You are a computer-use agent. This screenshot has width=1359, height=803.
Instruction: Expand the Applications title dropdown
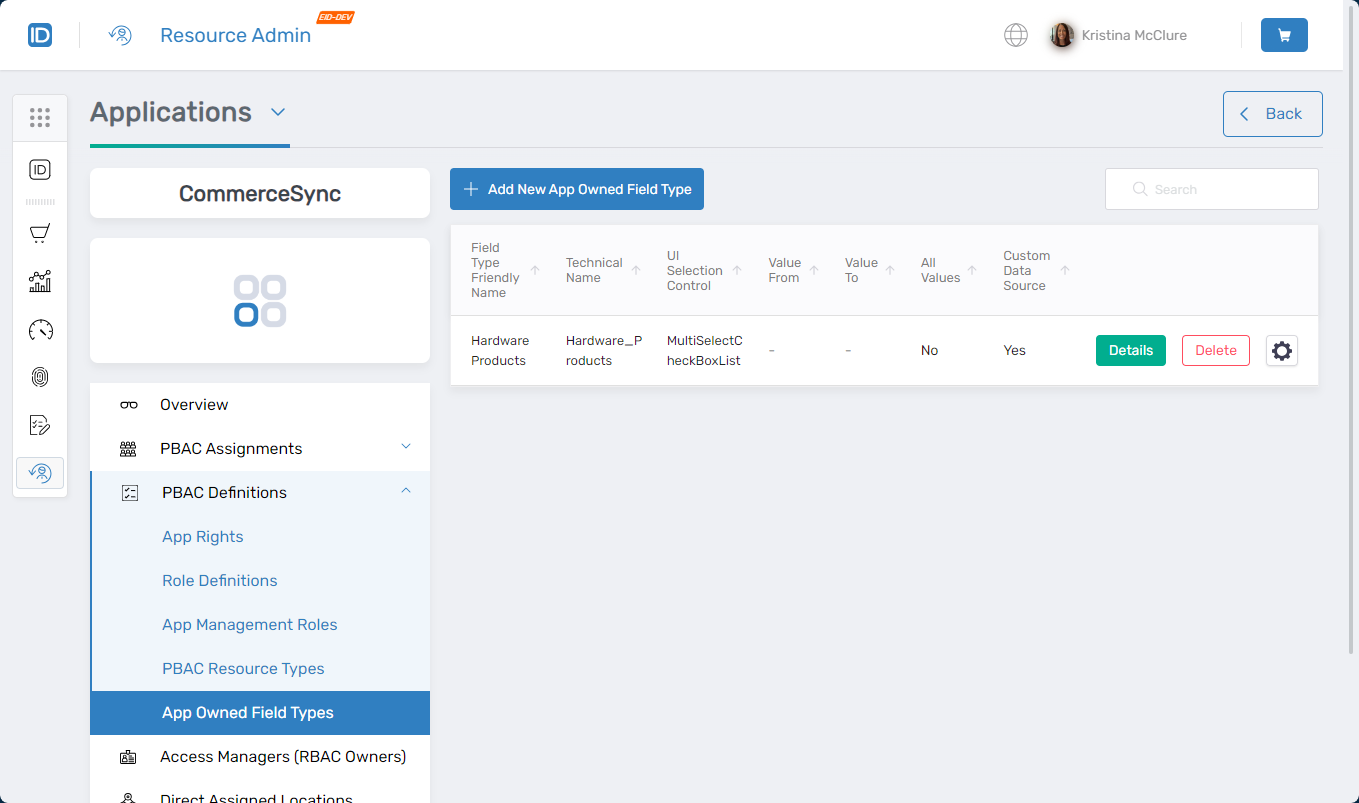[278, 112]
